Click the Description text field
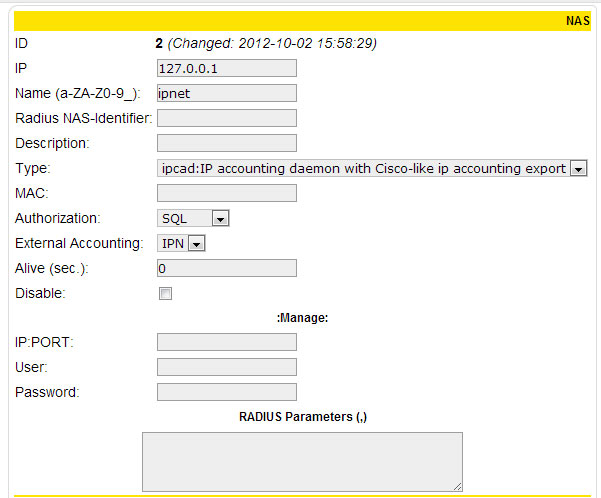This screenshot has width=601, height=498. coord(227,143)
